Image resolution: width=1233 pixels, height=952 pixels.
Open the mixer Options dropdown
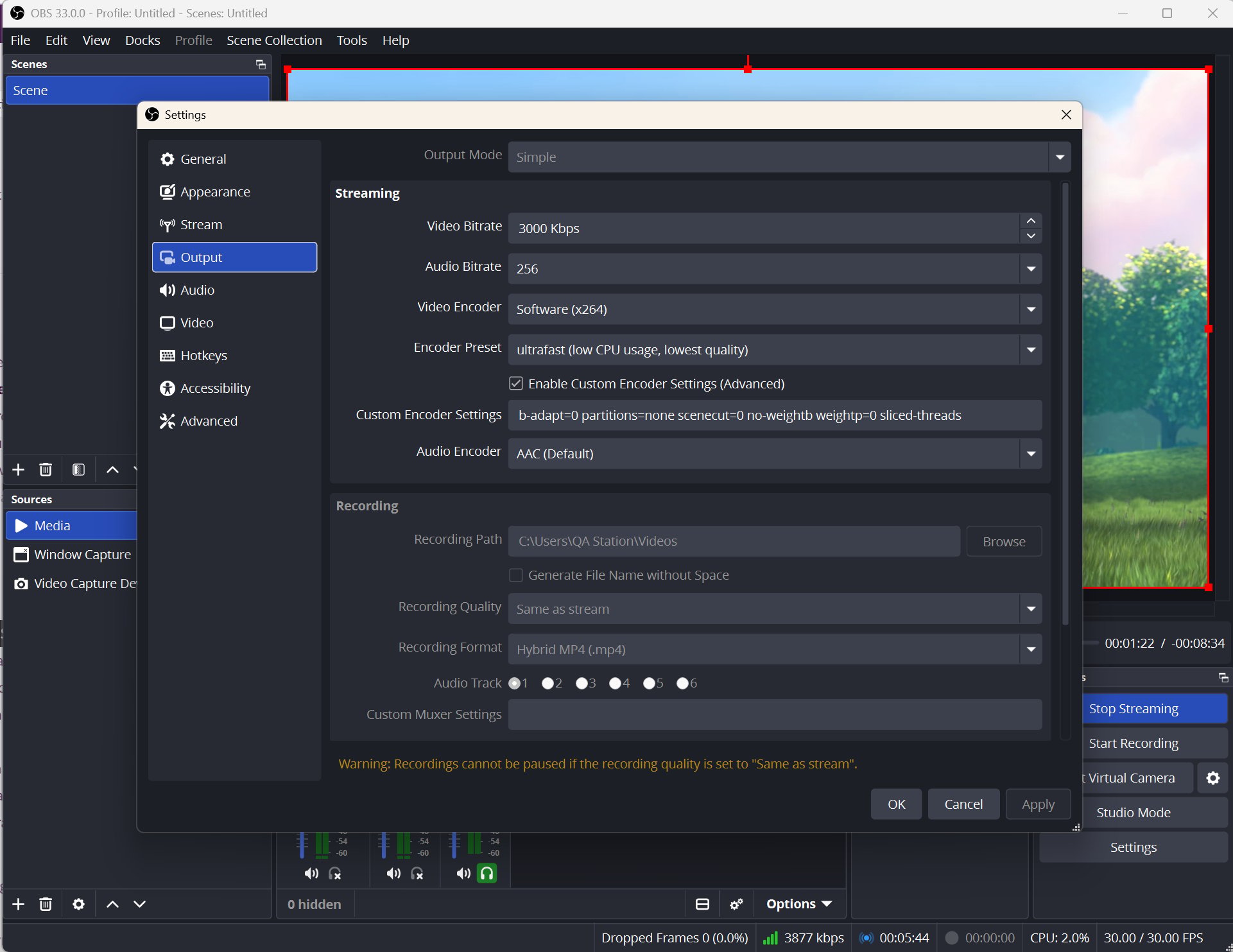[798, 904]
